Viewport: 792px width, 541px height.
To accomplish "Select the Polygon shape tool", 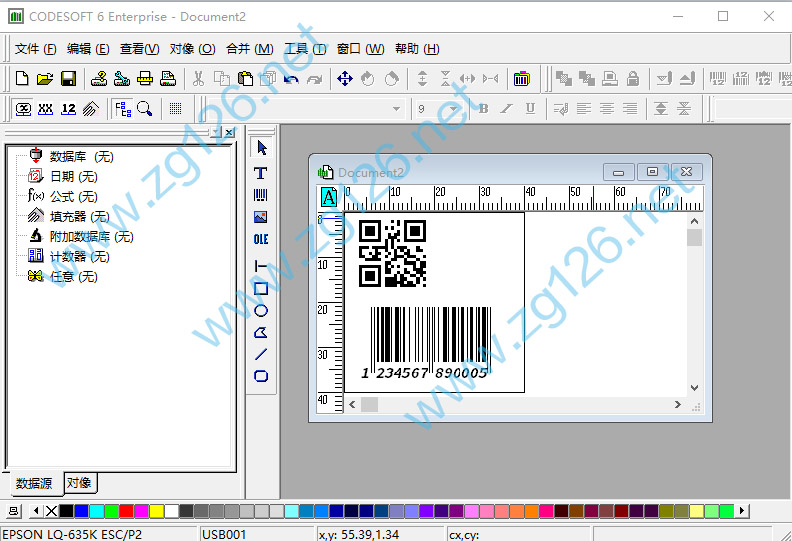I will pos(261,332).
